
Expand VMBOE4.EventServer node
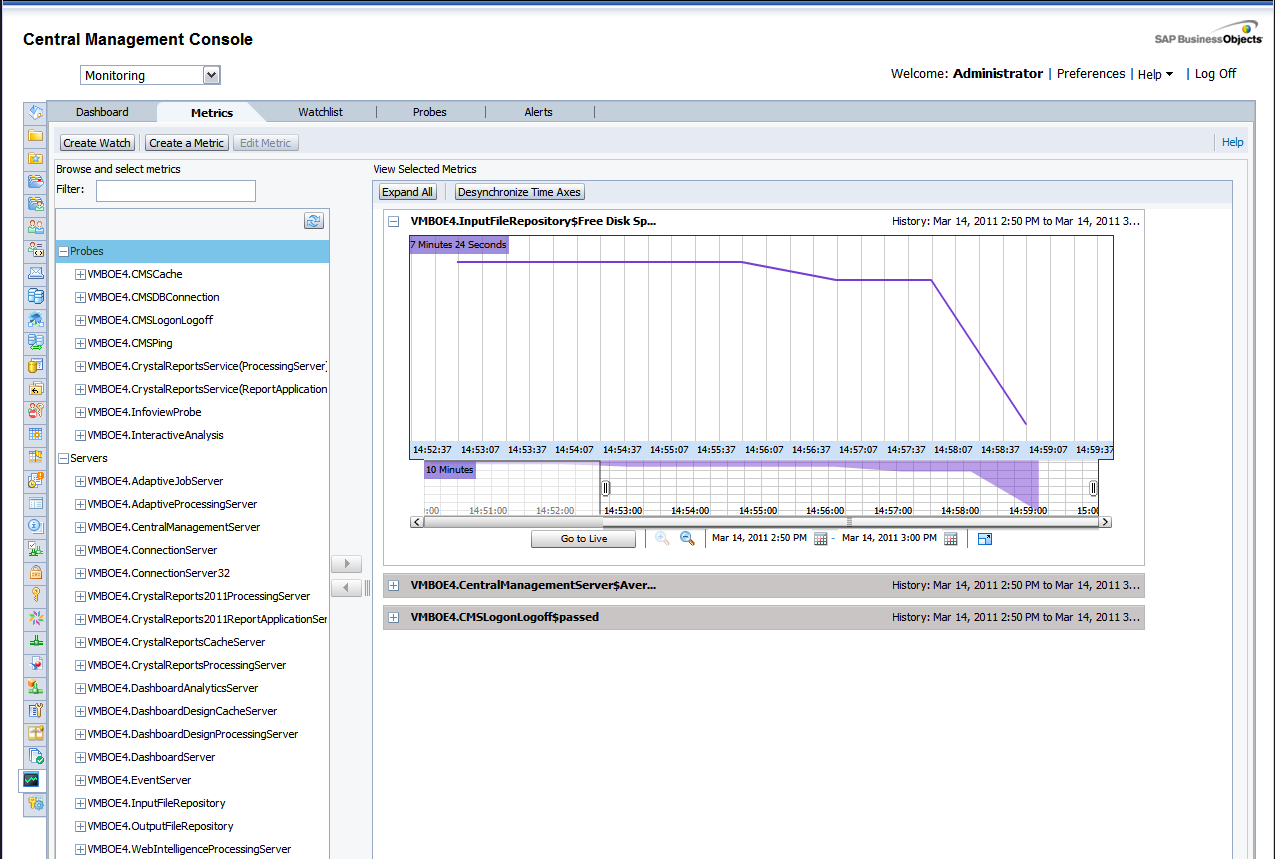(x=81, y=781)
